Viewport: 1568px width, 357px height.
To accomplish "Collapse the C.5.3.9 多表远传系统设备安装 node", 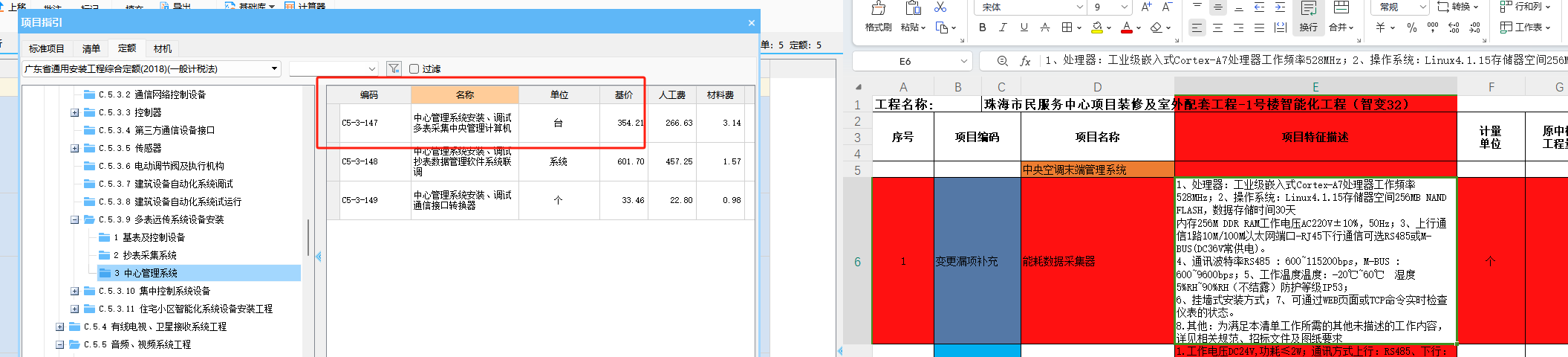I will pos(74,219).
